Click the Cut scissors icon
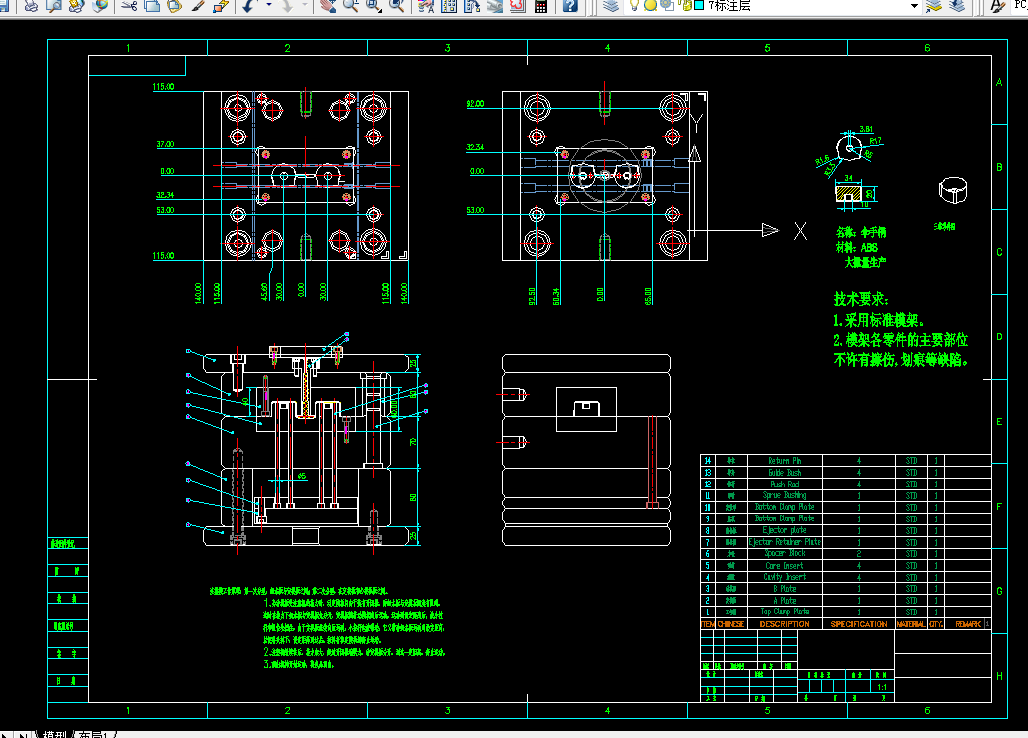 click(x=129, y=6)
